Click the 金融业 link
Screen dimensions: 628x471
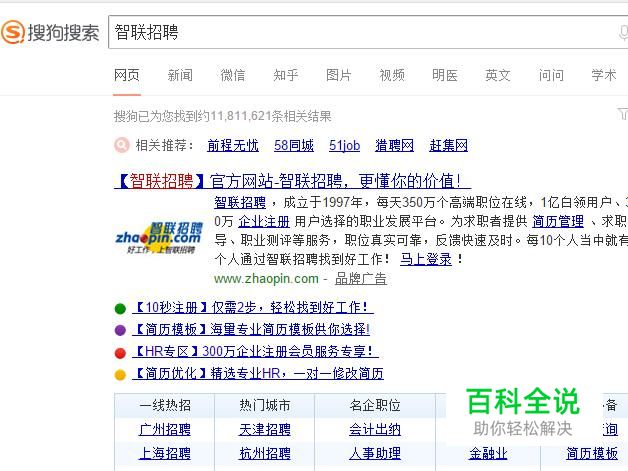(488, 453)
